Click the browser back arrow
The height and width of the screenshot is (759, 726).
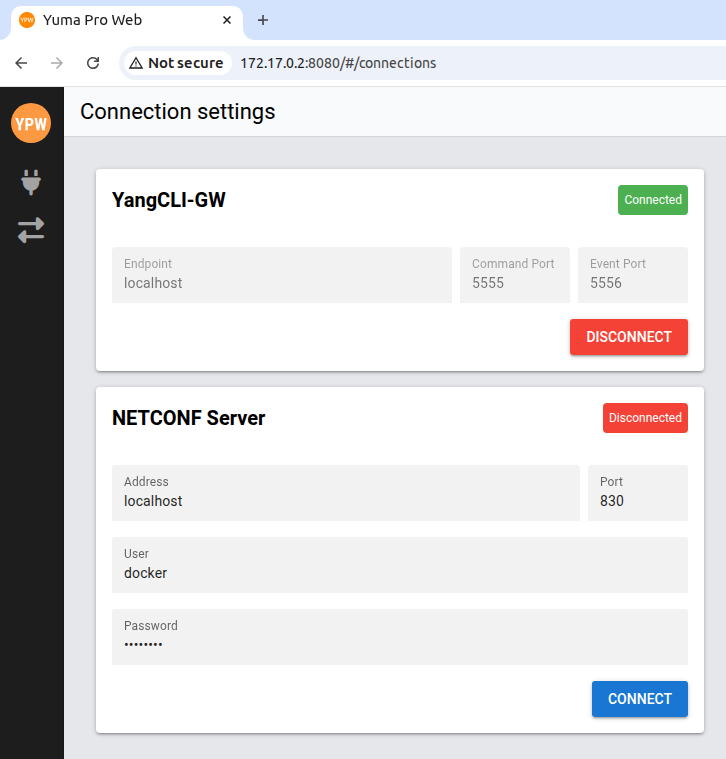tap(21, 63)
